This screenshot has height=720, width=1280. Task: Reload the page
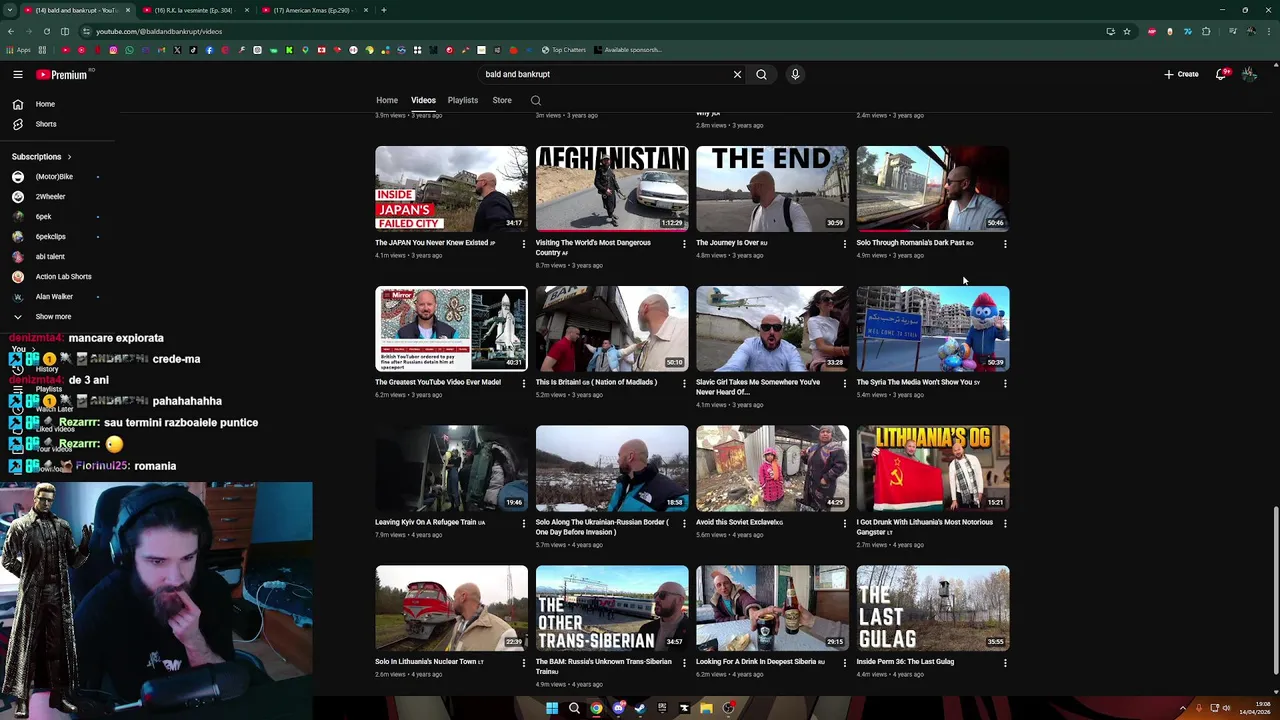tap(46, 31)
